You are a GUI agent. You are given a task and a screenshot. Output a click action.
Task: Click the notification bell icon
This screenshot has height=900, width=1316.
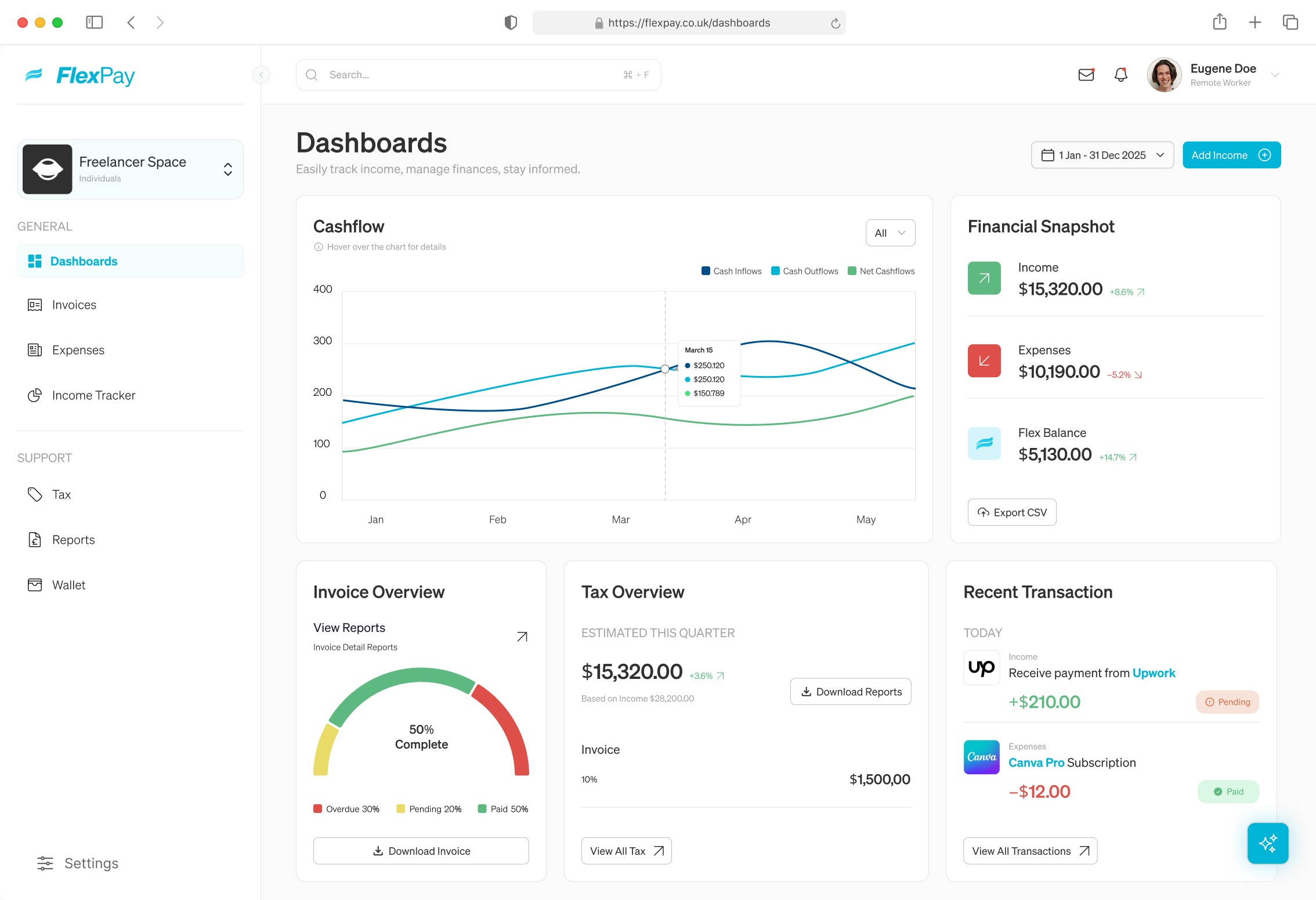click(1120, 75)
